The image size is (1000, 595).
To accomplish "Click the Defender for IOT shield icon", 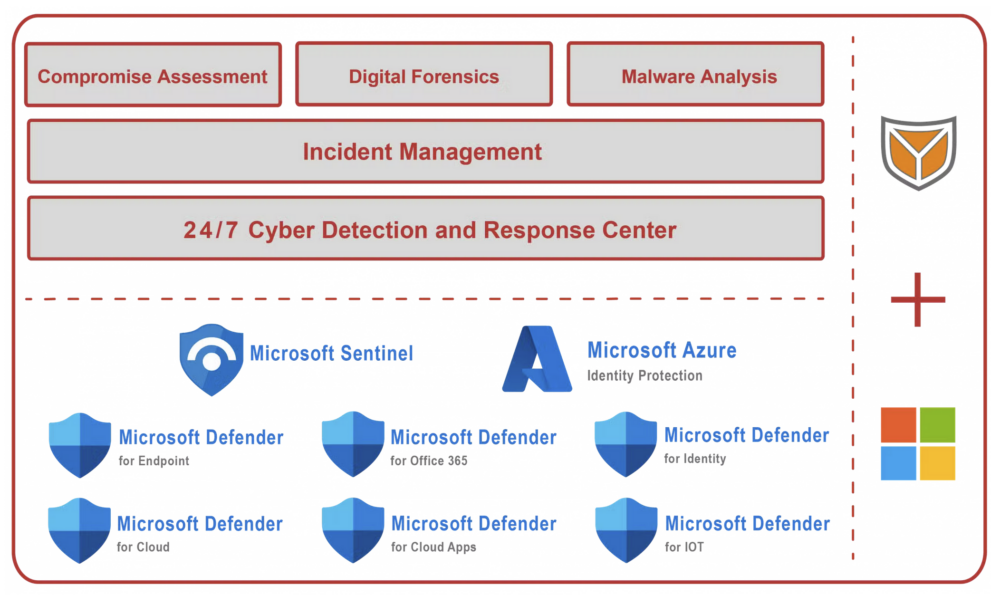I will coord(626,531).
